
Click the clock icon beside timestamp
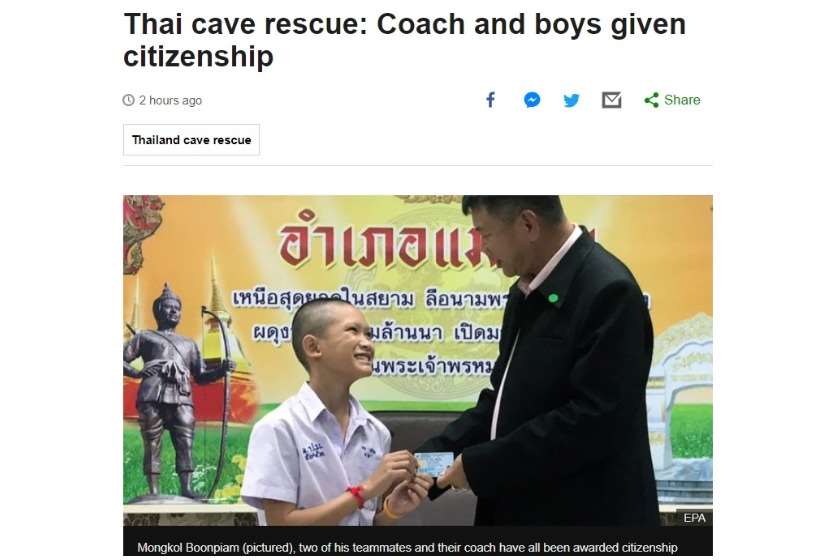[129, 100]
